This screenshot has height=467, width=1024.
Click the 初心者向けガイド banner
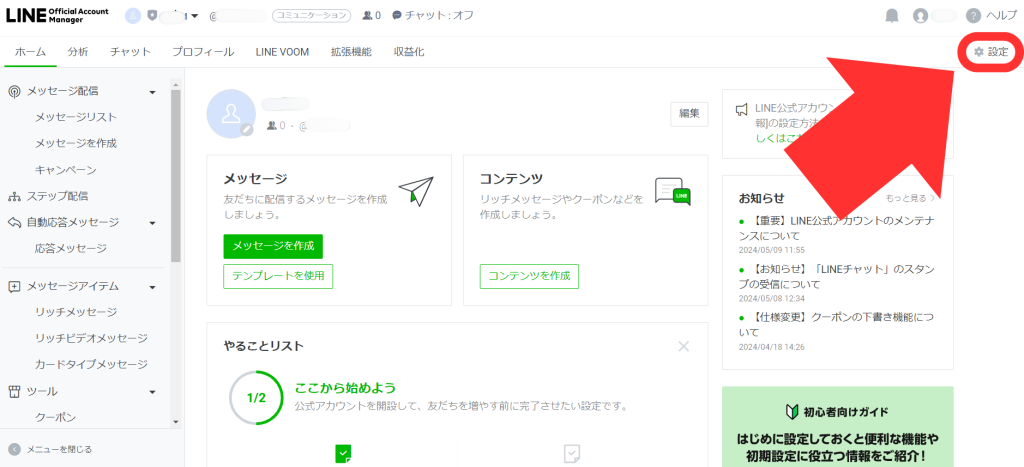pos(837,427)
